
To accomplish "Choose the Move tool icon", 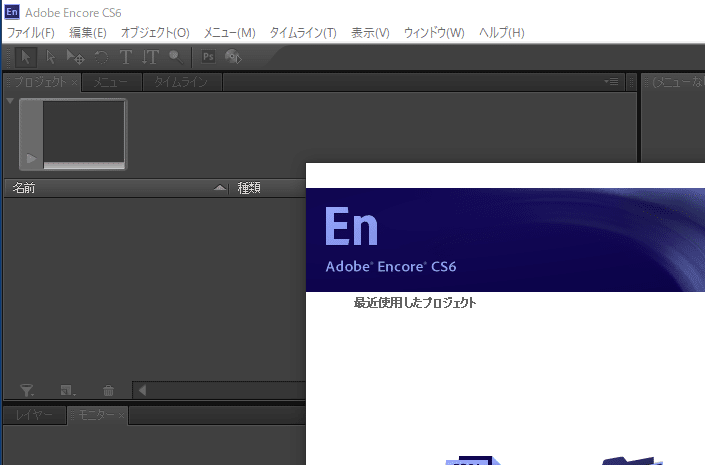I will pyautogui.click(x=75, y=57).
